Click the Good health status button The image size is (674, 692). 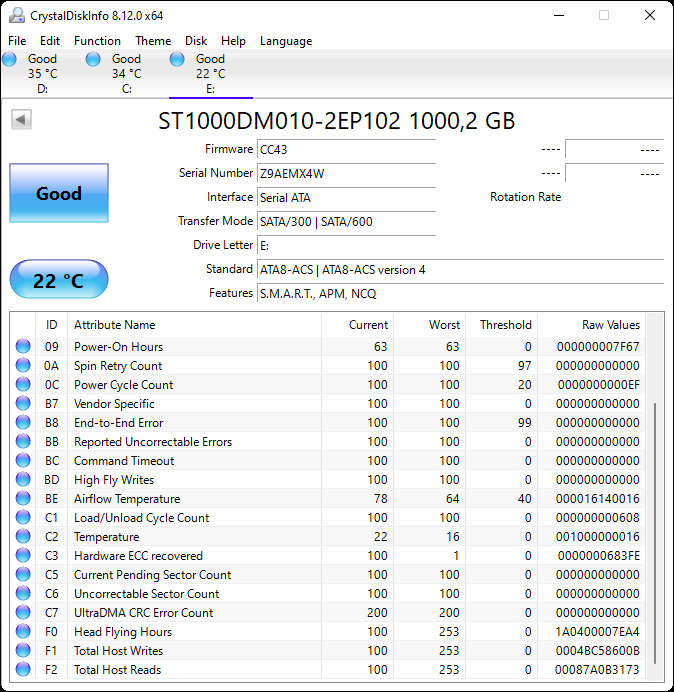pos(59,193)
